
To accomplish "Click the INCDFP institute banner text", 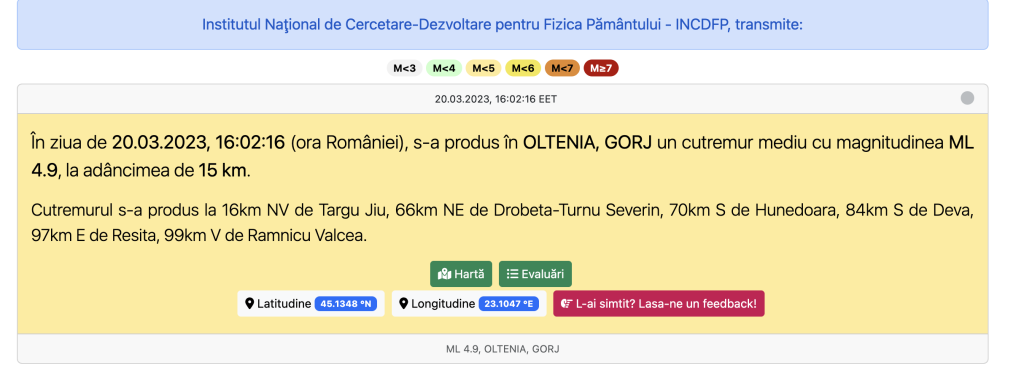I will coord(502,25).
